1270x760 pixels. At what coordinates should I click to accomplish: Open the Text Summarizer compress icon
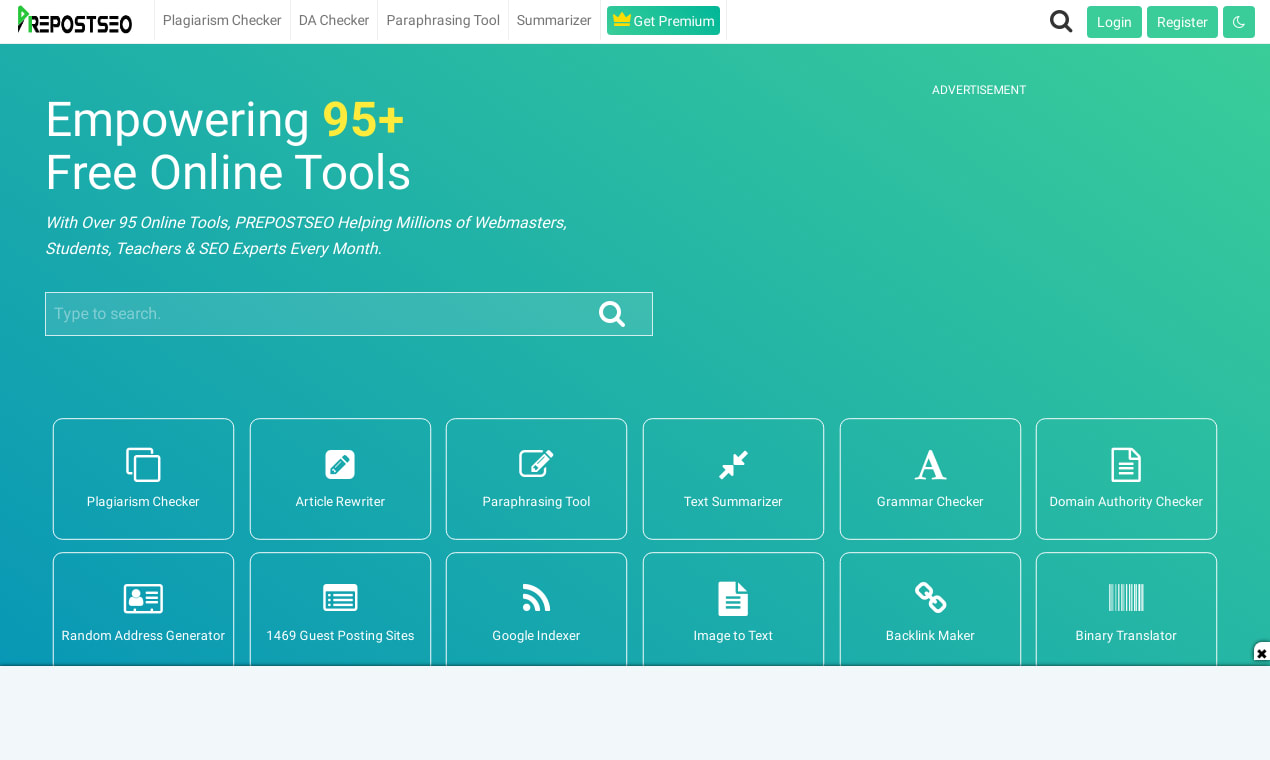pos(733,465)
